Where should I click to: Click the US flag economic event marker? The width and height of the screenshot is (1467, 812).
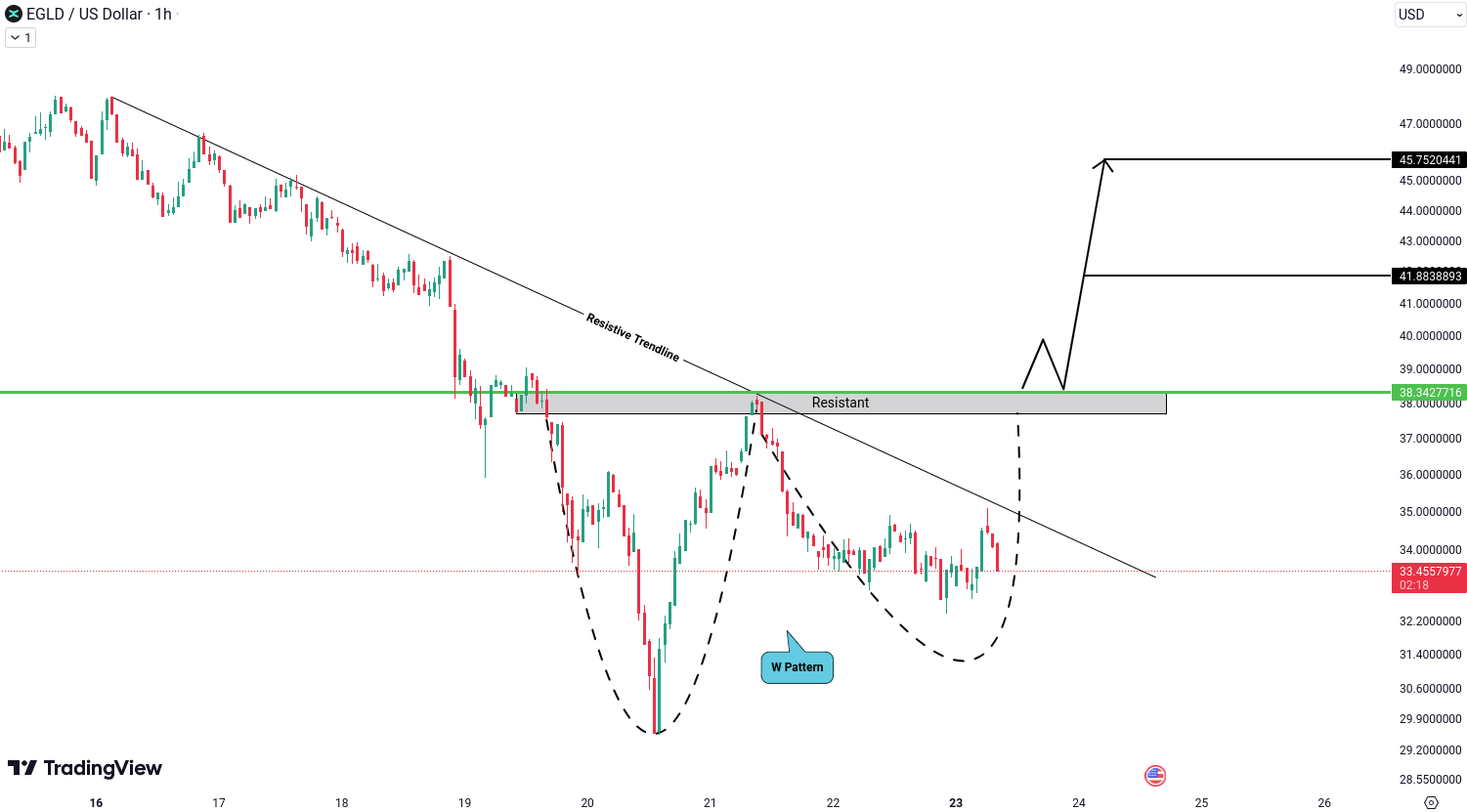1155,776
